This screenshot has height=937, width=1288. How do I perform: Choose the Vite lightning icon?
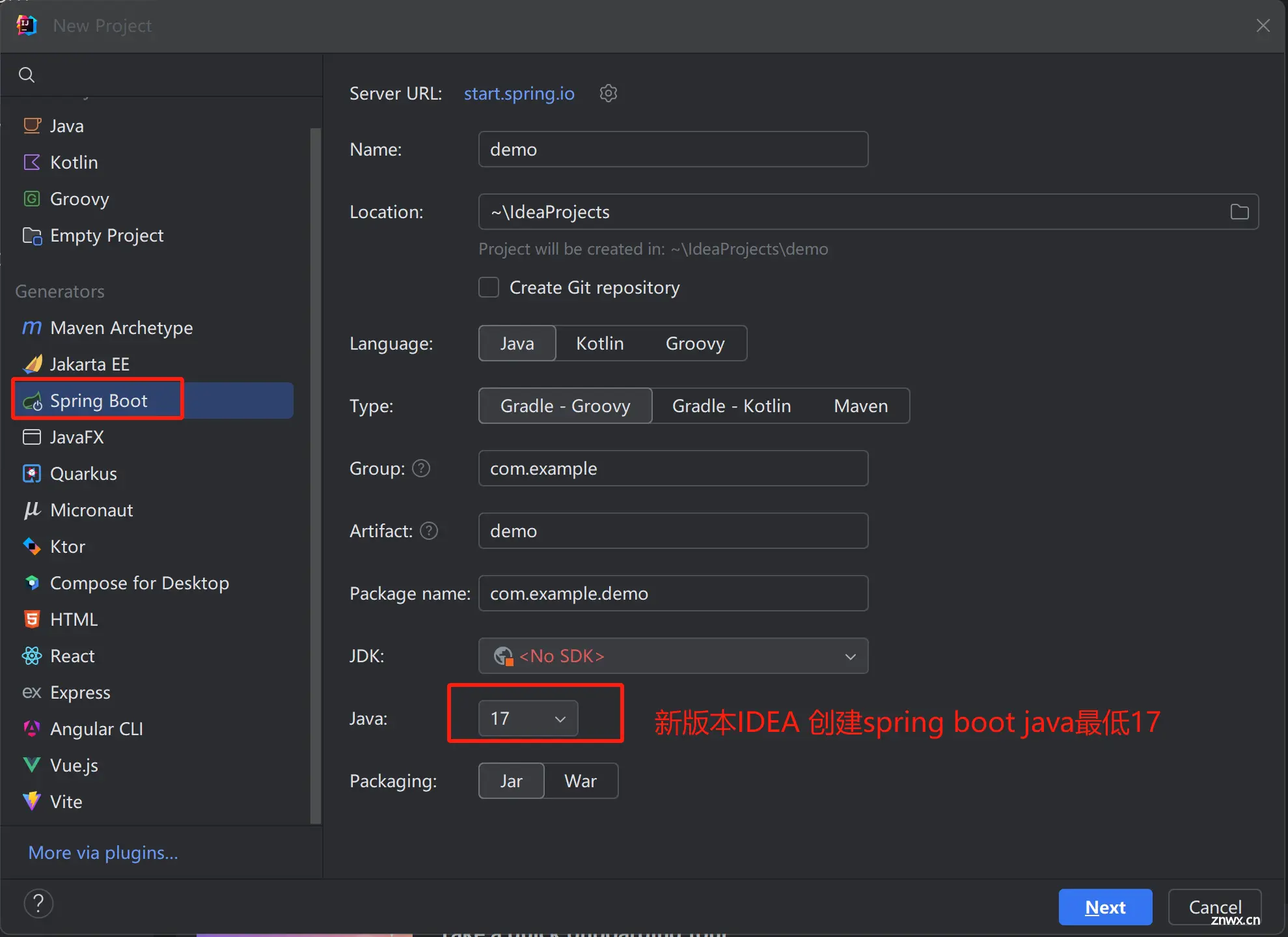[32, 802]
